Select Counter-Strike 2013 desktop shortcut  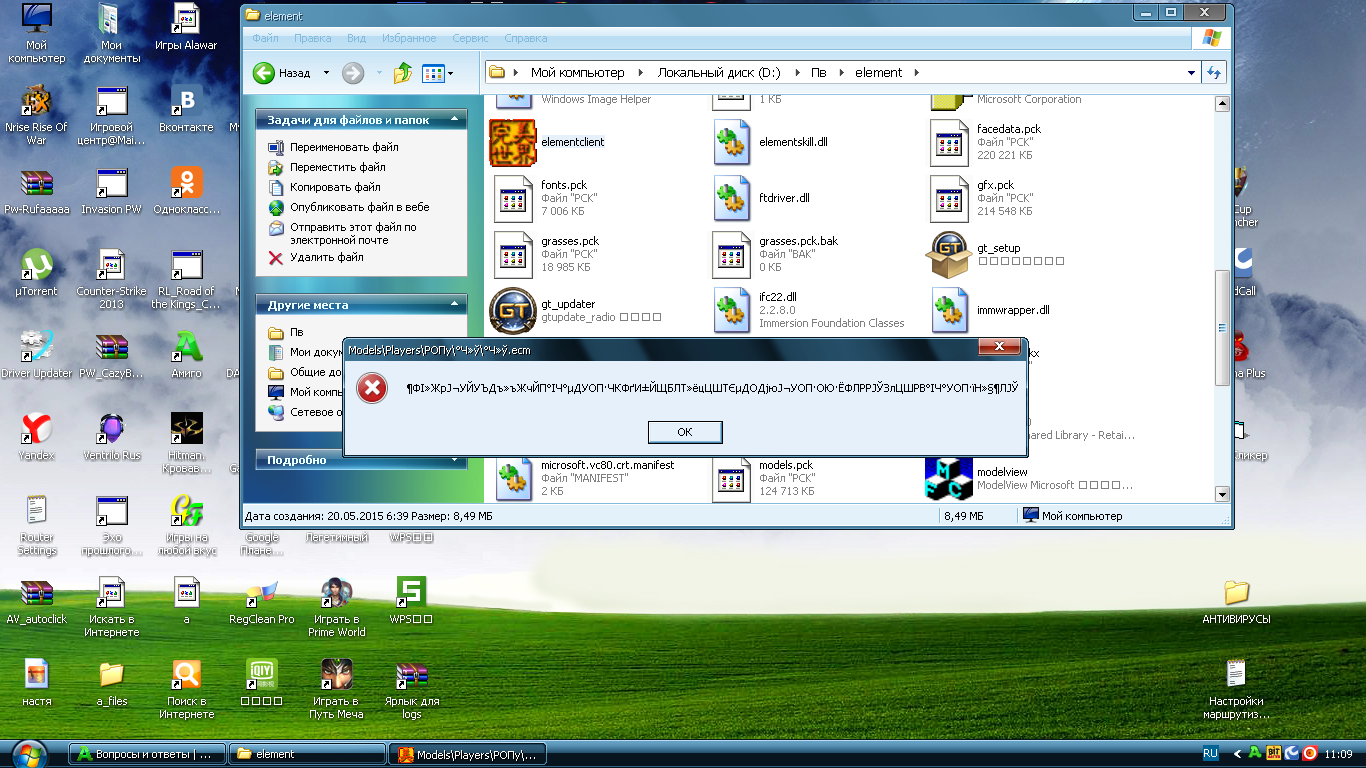pyautogui.click(x=111, y=279)
